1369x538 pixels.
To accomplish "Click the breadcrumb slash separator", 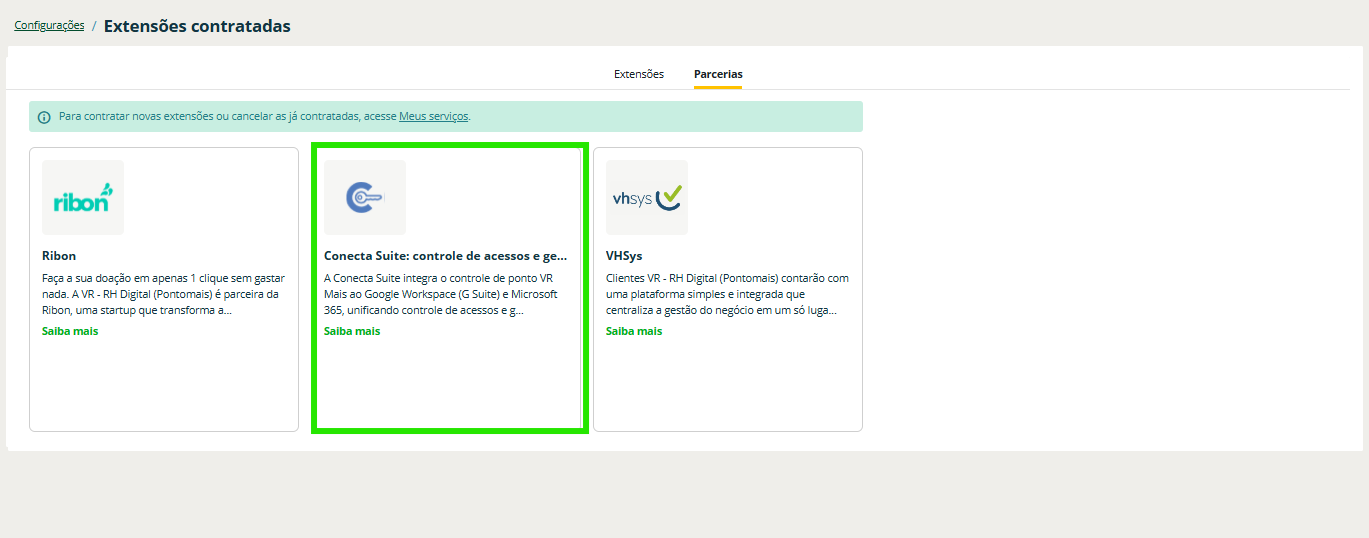I will 94,26.
